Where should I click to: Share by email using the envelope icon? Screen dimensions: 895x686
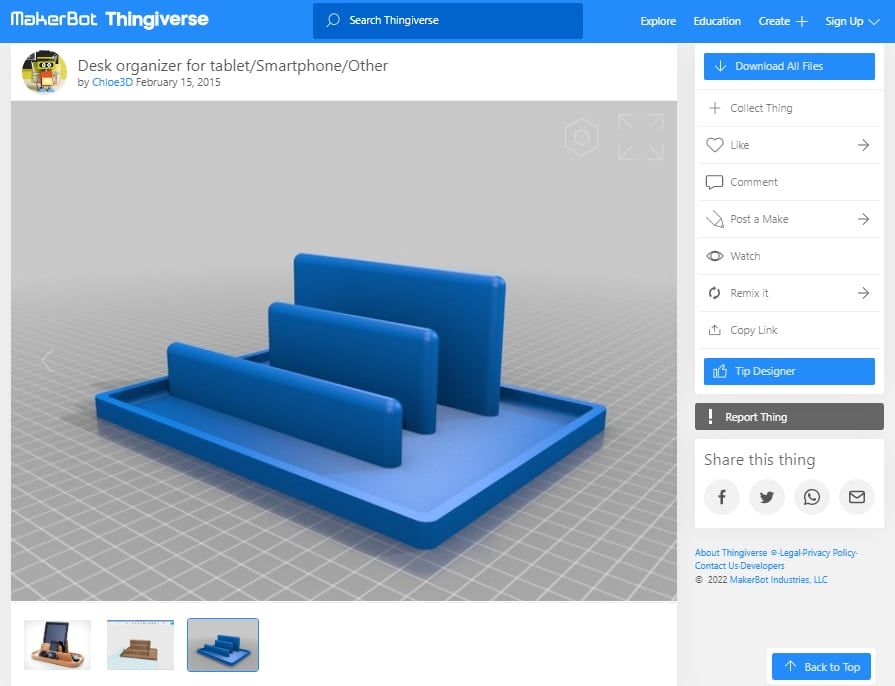pyautogui.click(x=856, y=497)
